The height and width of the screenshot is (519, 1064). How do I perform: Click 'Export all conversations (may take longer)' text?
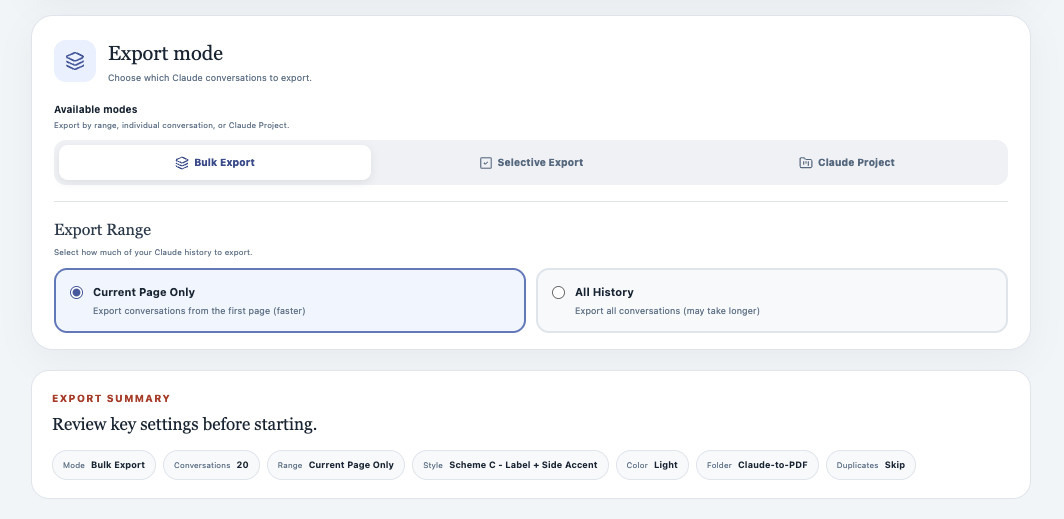(667, 311)
